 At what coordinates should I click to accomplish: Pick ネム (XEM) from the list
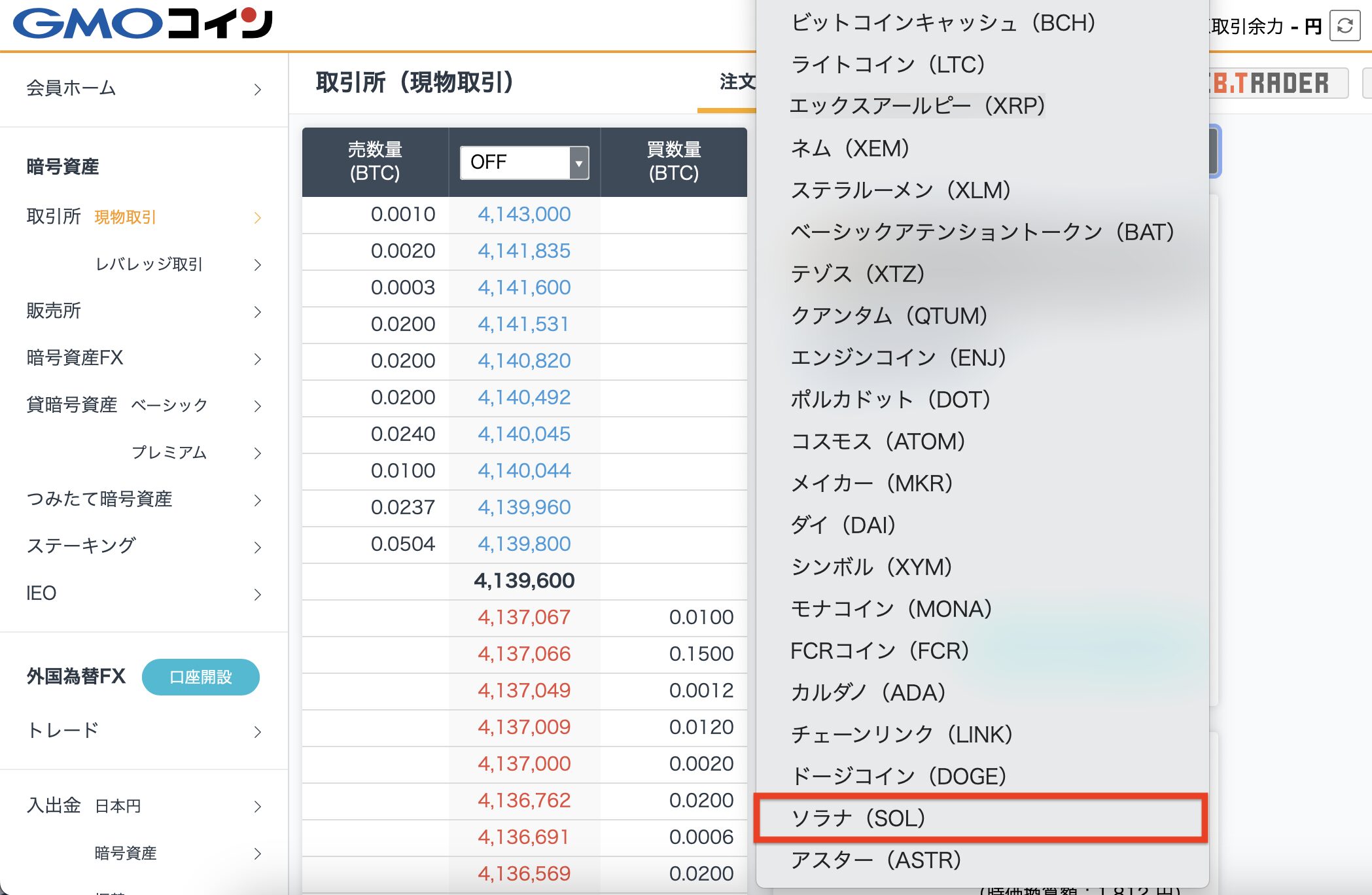[x=982, y=149]
